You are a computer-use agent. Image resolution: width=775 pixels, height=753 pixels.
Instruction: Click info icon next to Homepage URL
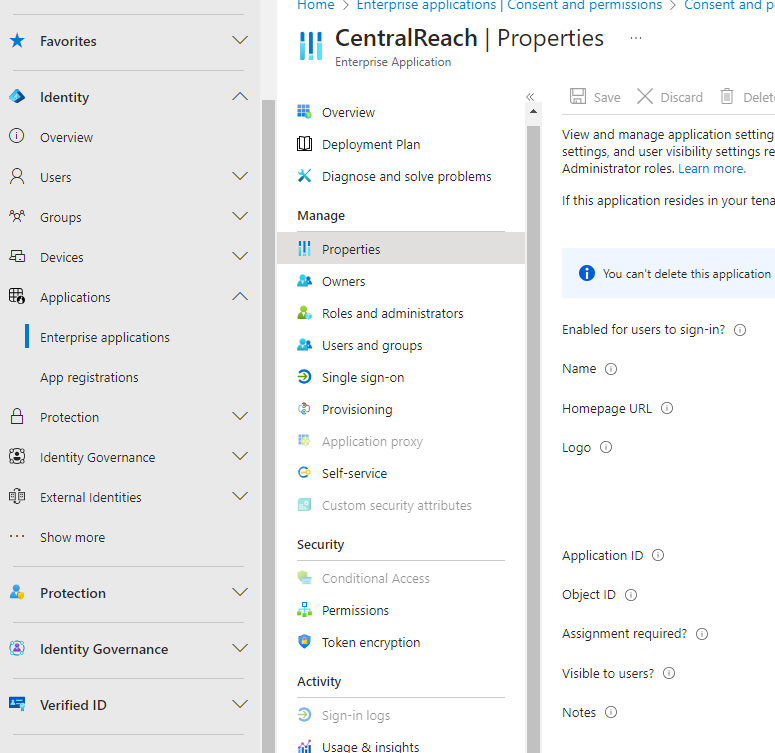pos(667,408)
